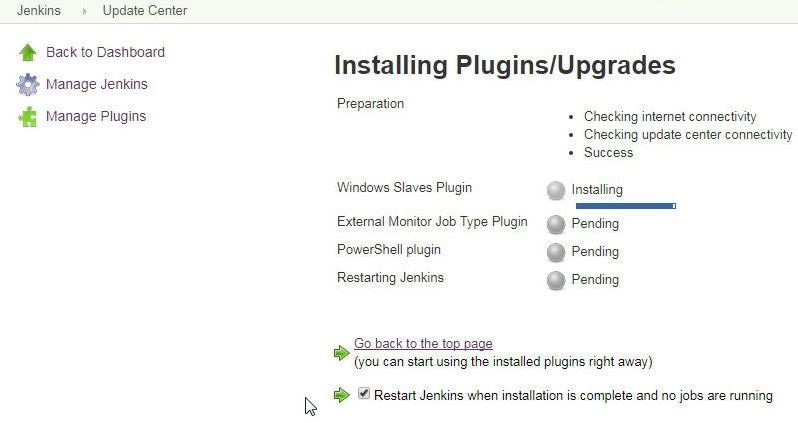This screenshot has width=798, height=423.
Task: Click the Windows Slaves Plugin installing progress bar
Action: [626, 206]
